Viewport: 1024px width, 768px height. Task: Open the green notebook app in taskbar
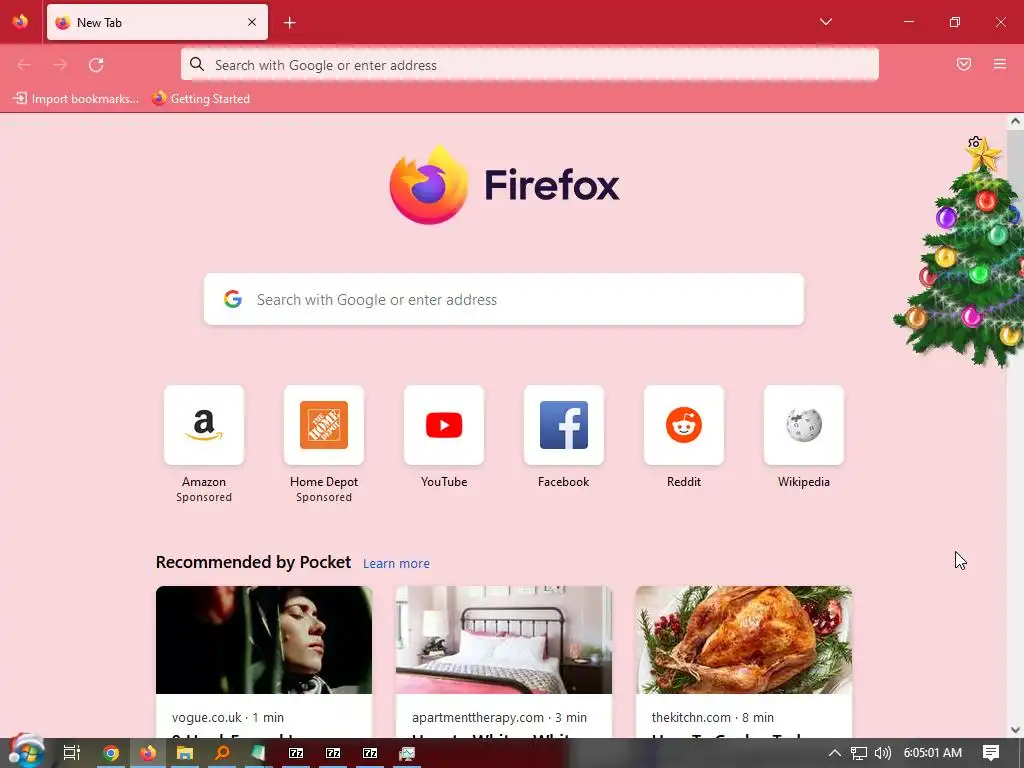259,753
